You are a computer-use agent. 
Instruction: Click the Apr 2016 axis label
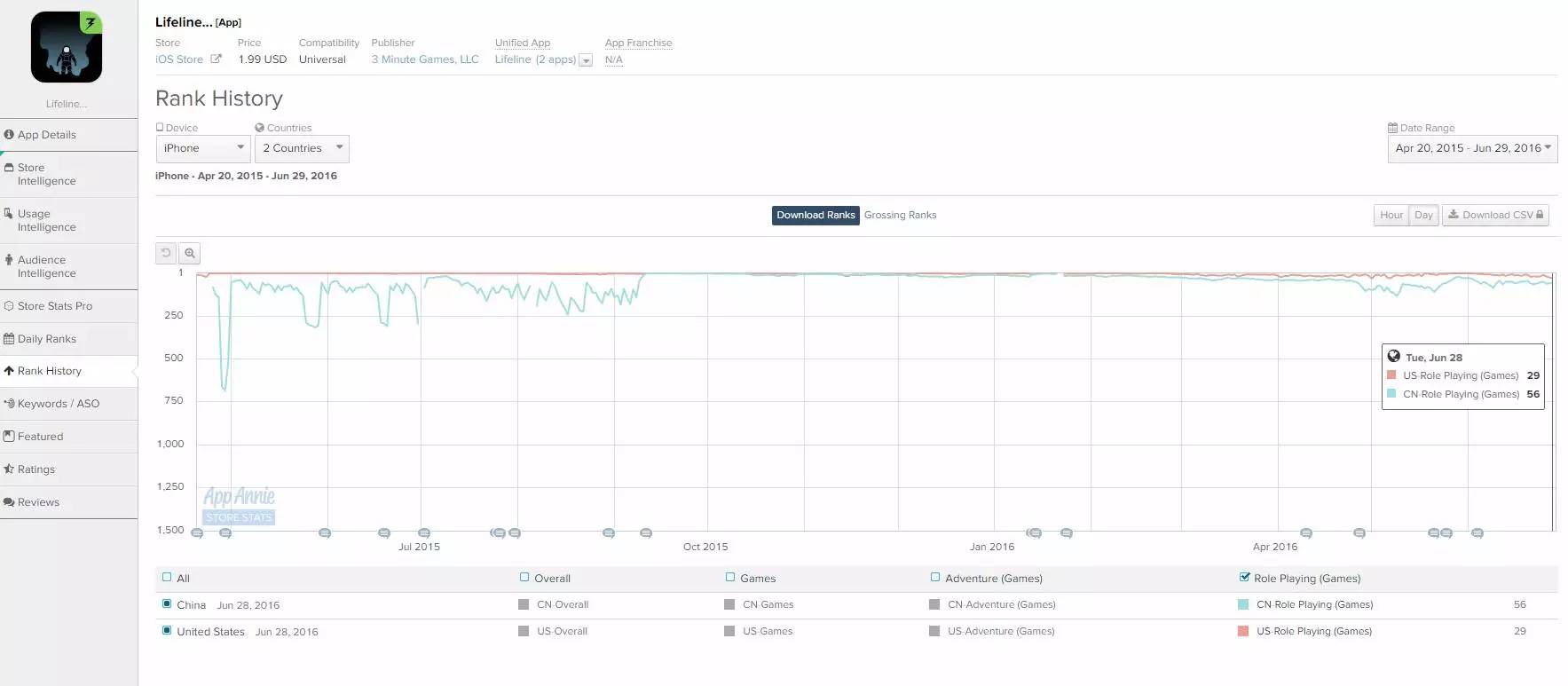coord(1275,547)
